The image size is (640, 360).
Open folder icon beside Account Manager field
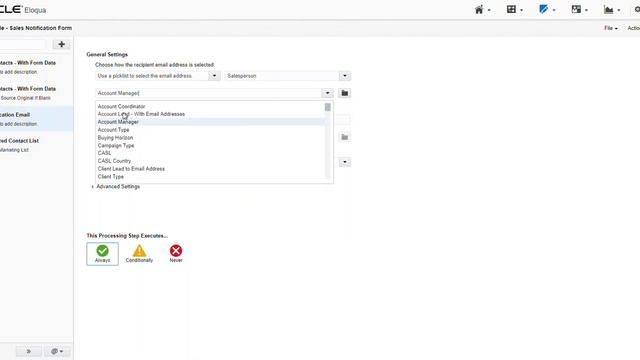[x=344, y=93]
